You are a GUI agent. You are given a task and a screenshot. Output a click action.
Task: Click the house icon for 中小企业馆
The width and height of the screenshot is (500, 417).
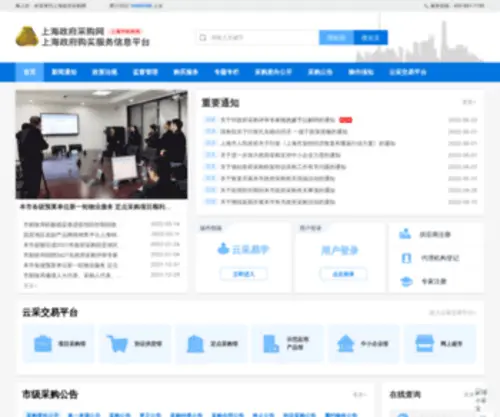tap(346, 343)
